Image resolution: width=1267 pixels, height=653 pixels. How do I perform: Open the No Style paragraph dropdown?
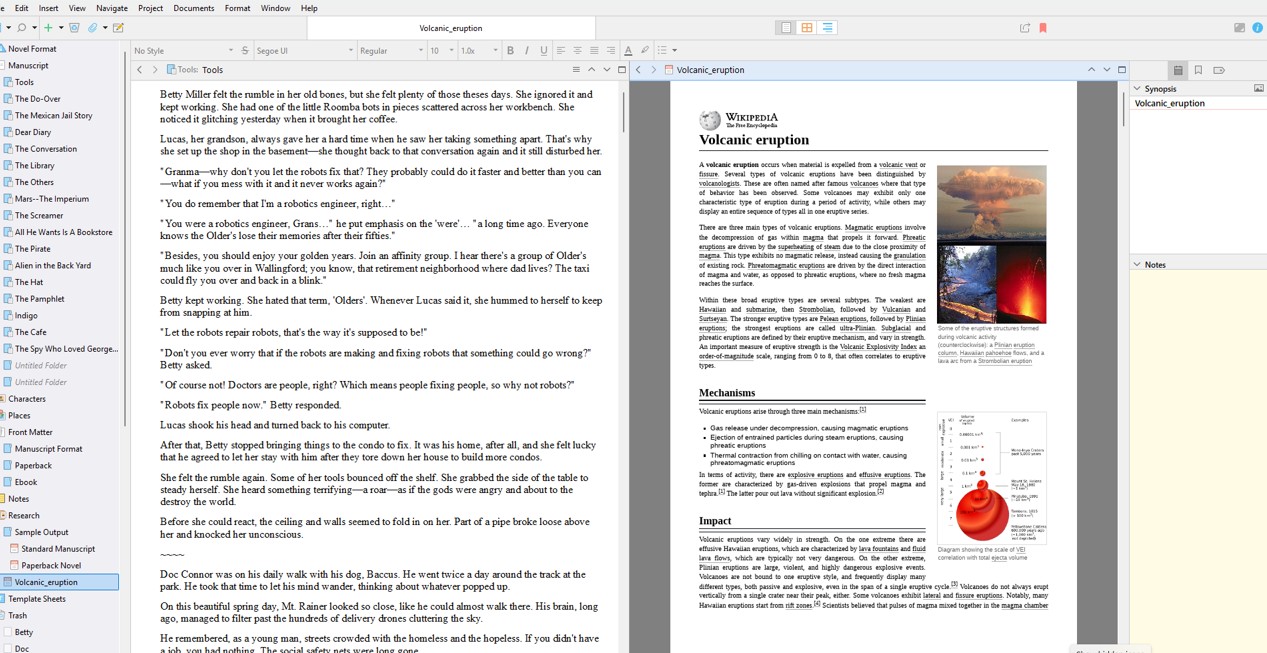pos(183,50)
